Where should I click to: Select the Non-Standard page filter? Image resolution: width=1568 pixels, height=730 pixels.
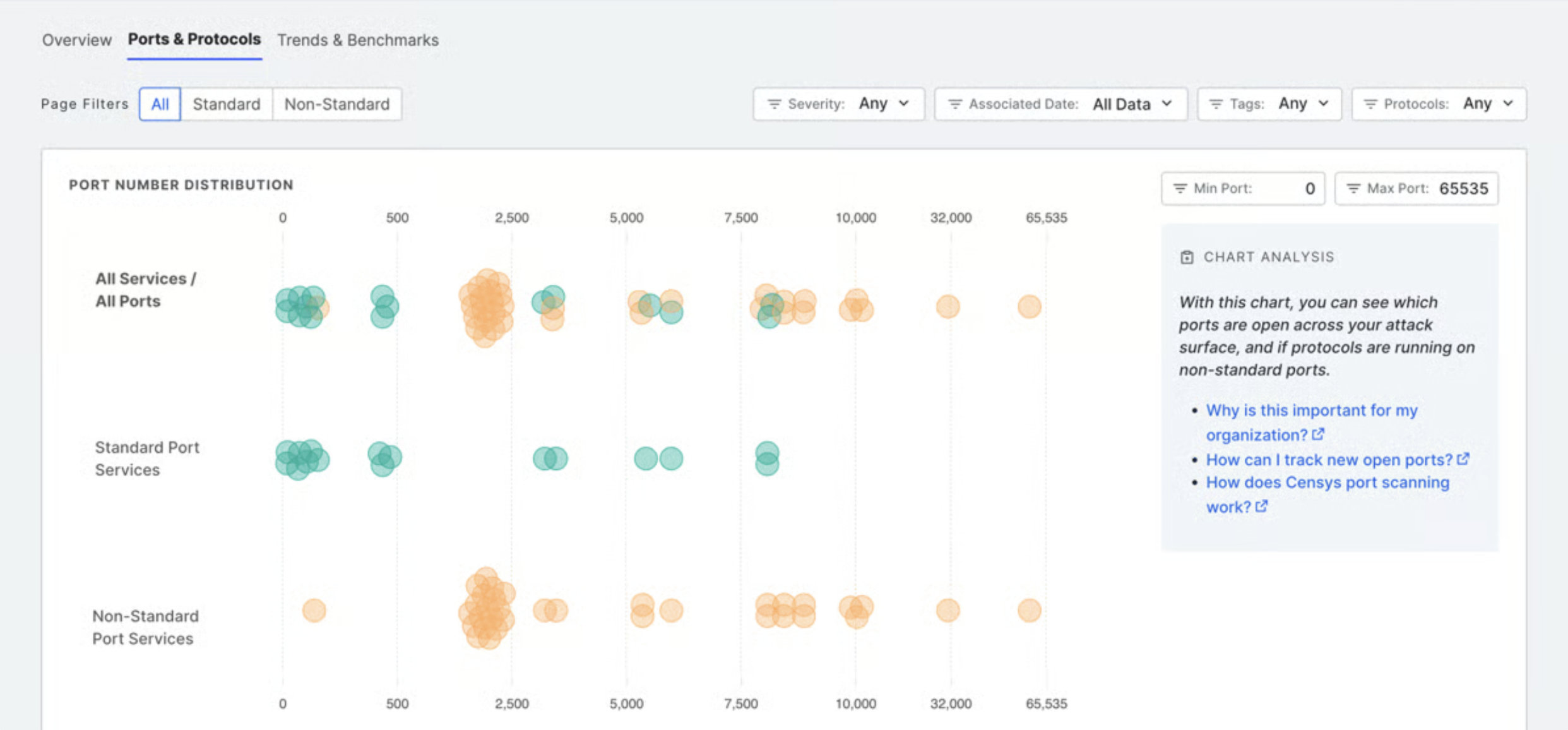[336, 104]
